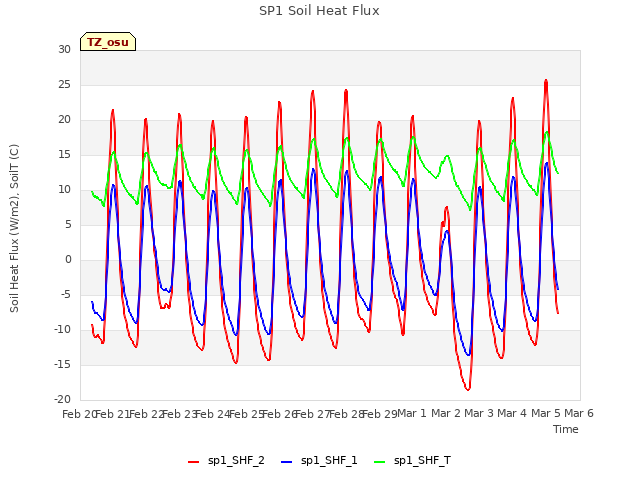The height and width of the screenshot is (480, 640).
Task: Click the Mar 3 x-axis tick label
Action: tap(478, 413)
